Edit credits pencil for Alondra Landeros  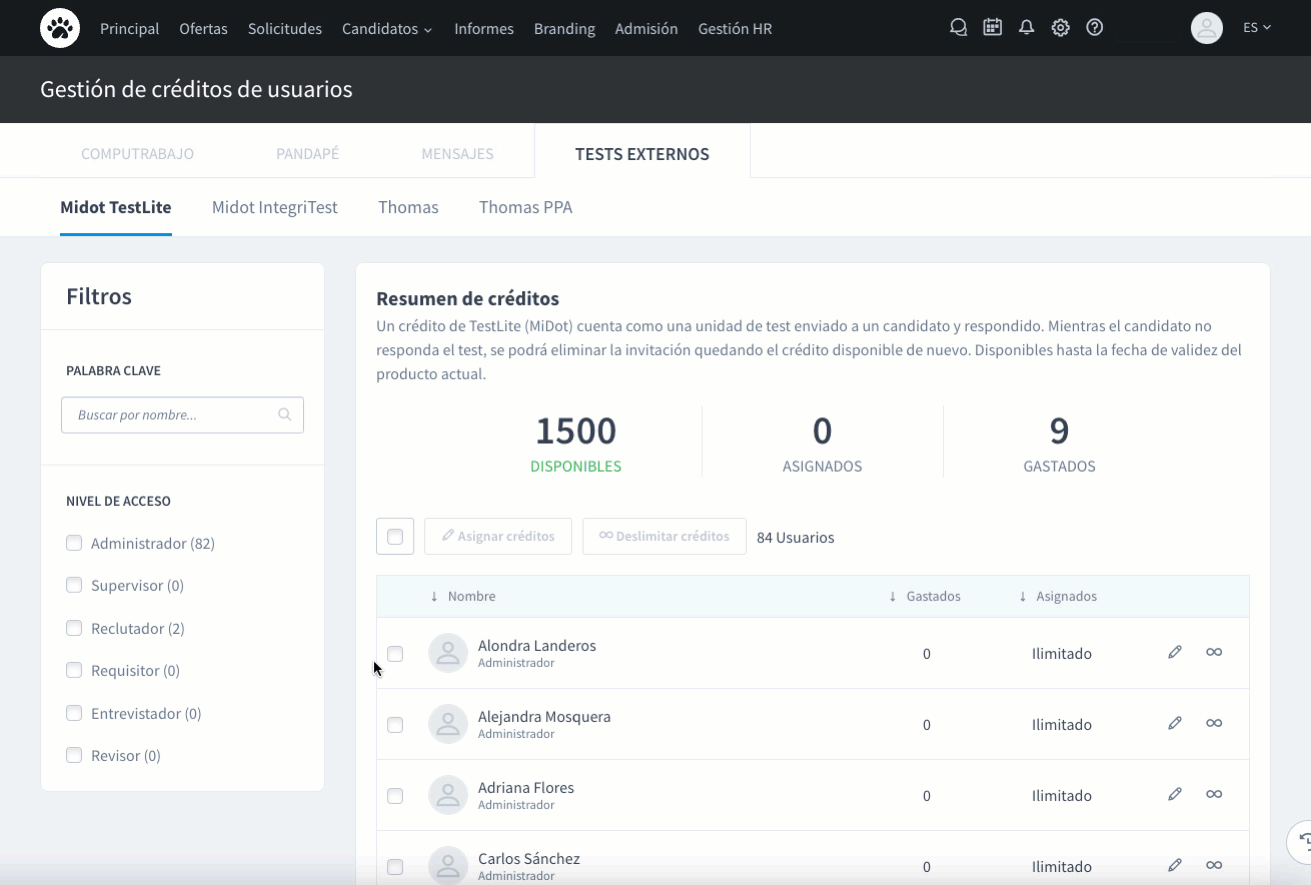(x=1175, y=652)
